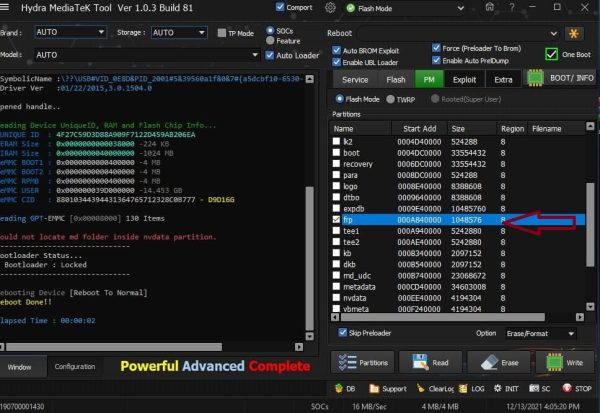Select the metadata partition row
The width and height of the screenshot is (600, 413).
[x=457, y=286]
